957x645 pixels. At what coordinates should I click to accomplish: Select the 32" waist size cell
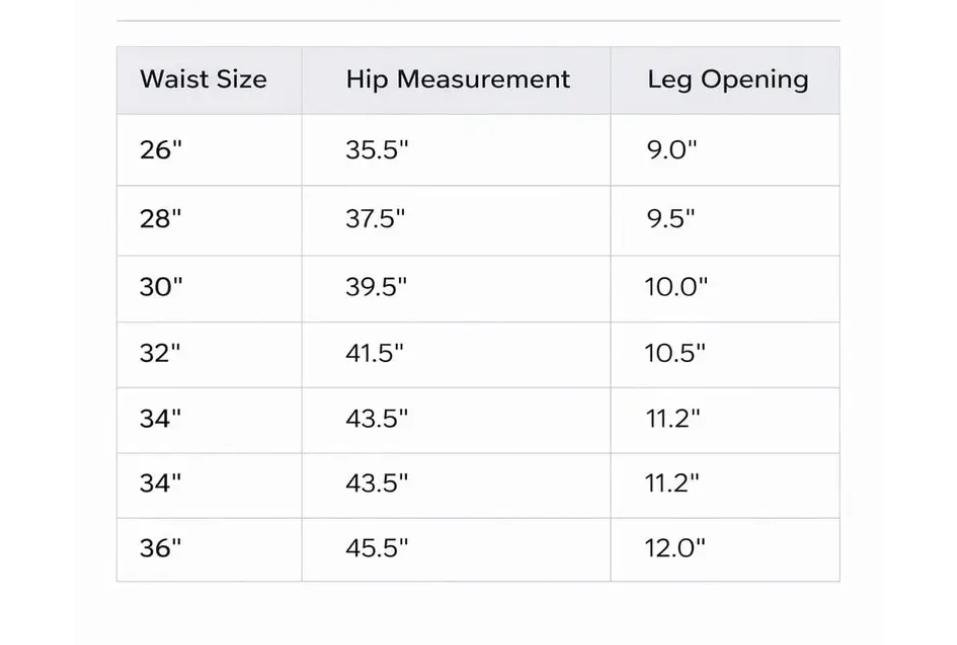point(209,355)
